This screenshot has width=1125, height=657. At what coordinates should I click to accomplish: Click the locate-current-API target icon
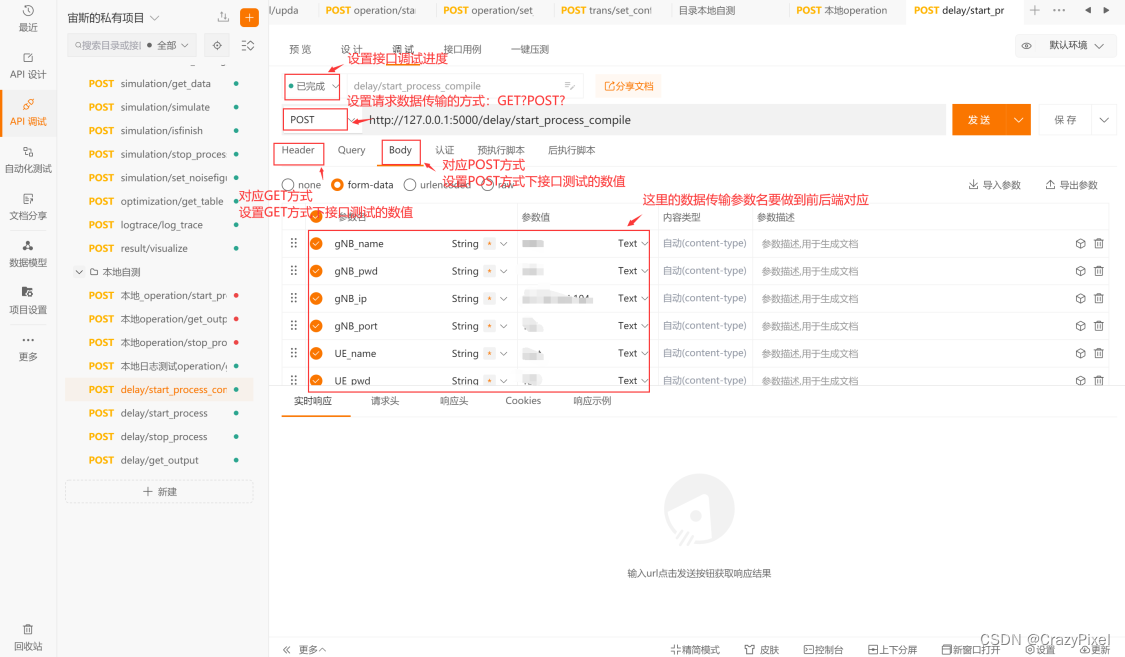pos(217,45)
